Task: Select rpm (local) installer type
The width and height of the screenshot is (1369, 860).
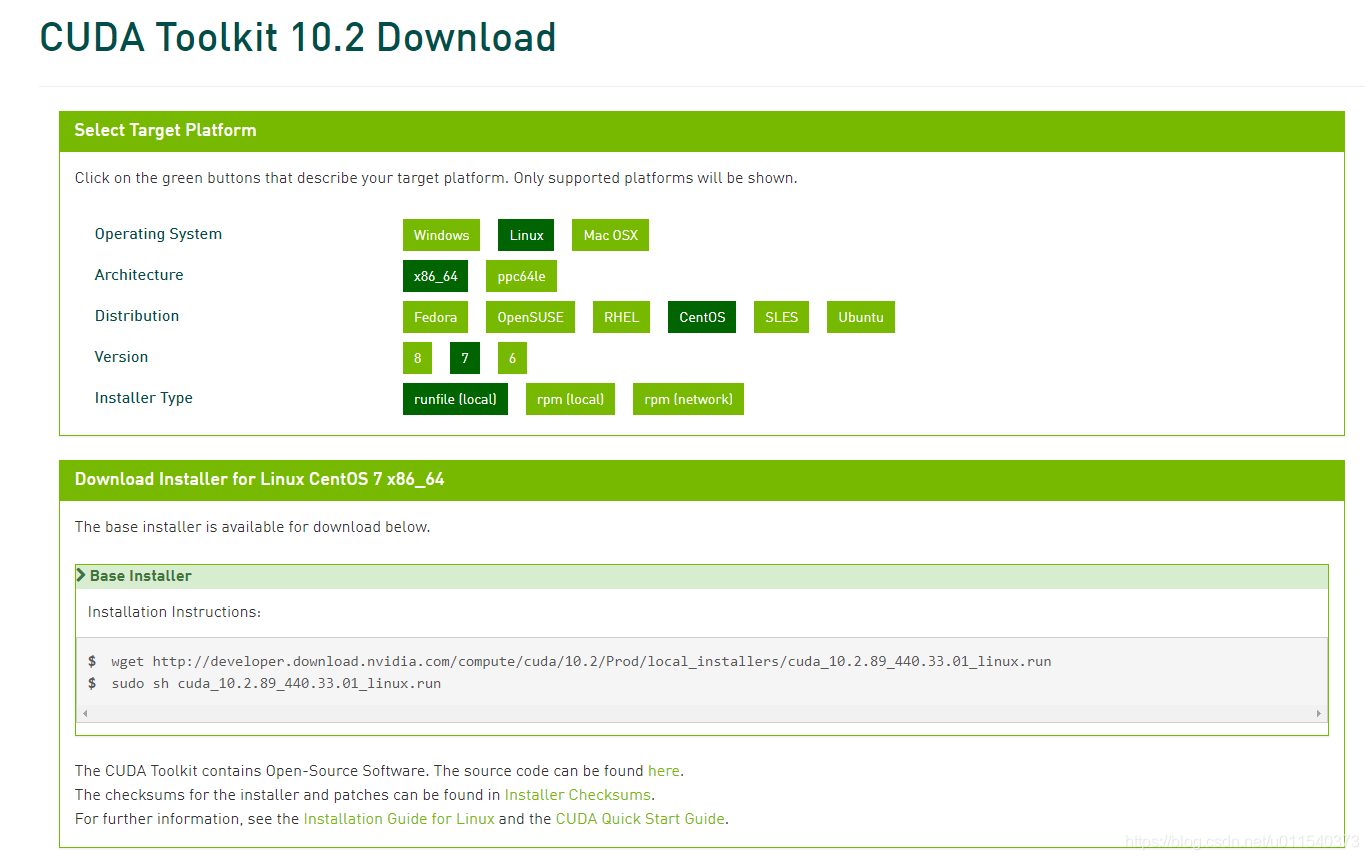Action: [570, 399]
